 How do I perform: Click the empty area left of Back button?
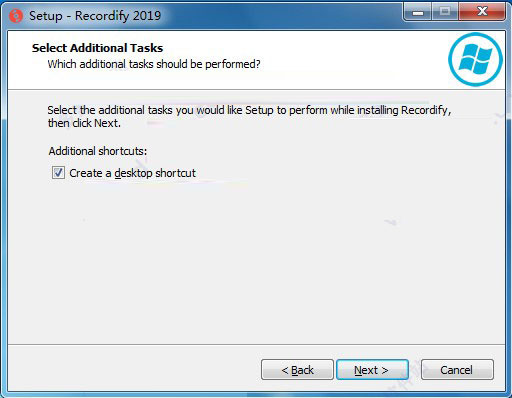coord(133,369)
